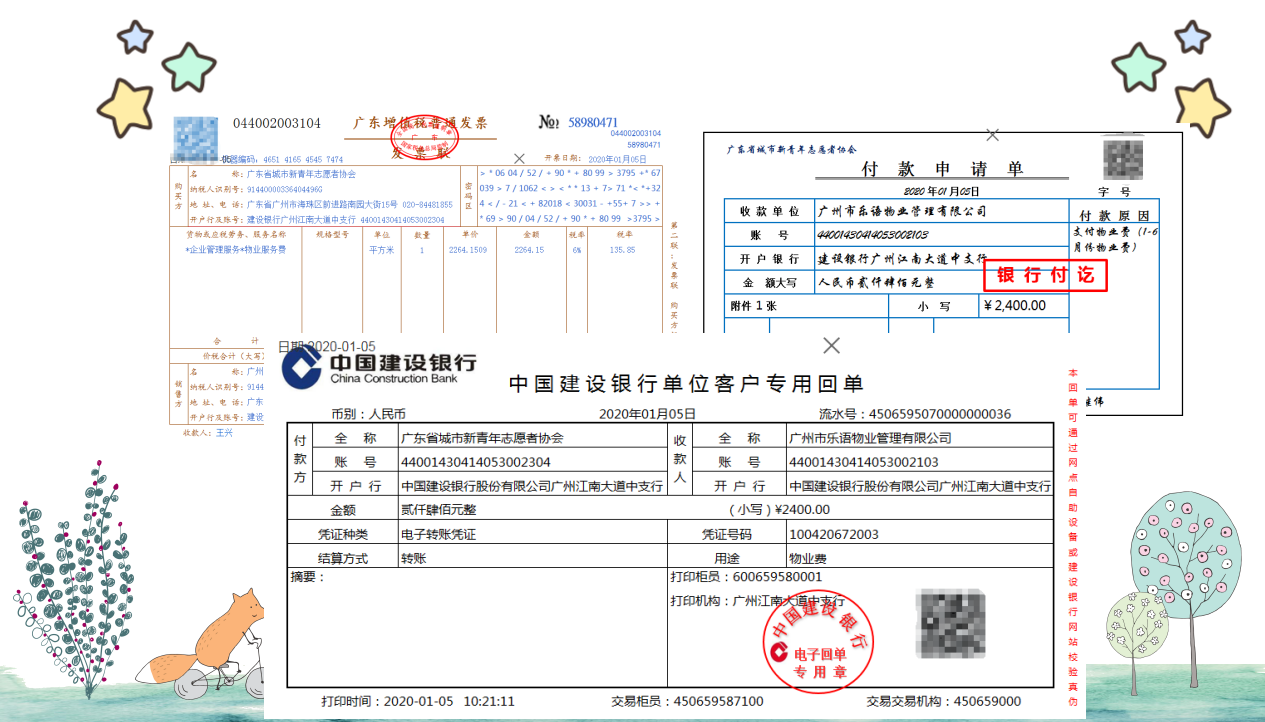Click payee 广州市乐语物业管理有限公司 on the payment request form
1265x722 pixels.
[x=902, y=211]
